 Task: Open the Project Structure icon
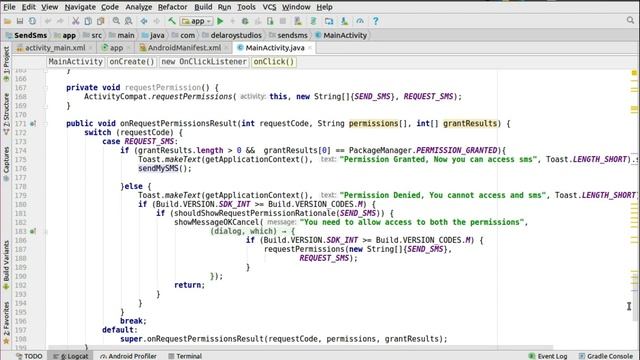[x=329, y=21]
